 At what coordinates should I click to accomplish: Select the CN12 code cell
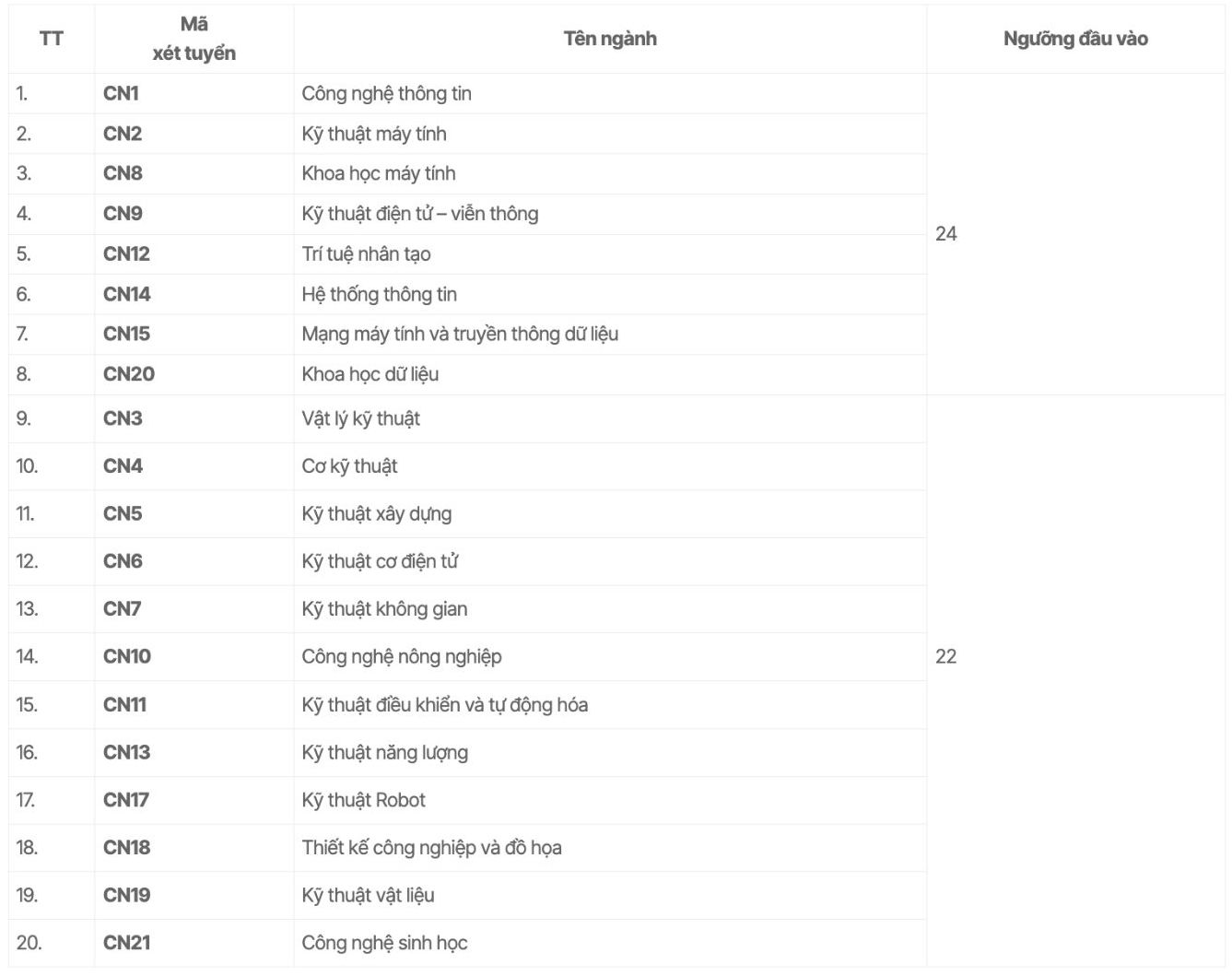[126, 253]
